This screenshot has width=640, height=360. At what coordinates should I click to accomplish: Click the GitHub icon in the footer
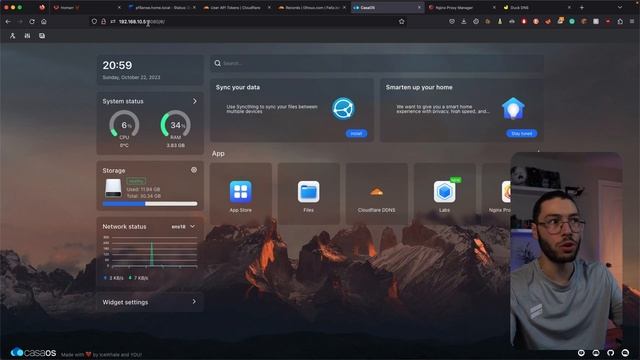tap(611, 353)
